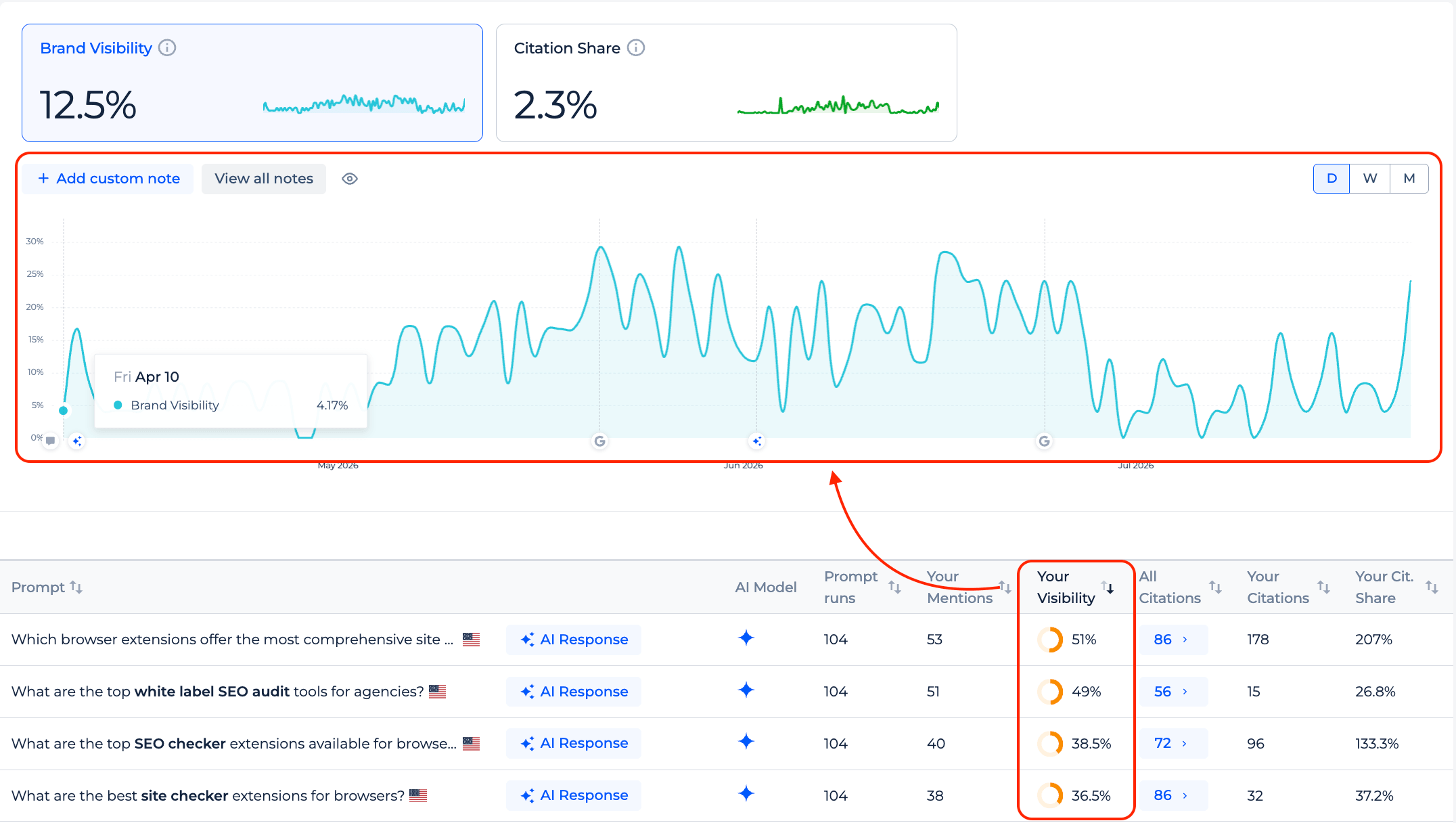This screenshot has width=1456, height=823.
Task: Click the green Citation Share sparkline
Action: (838, 106)
